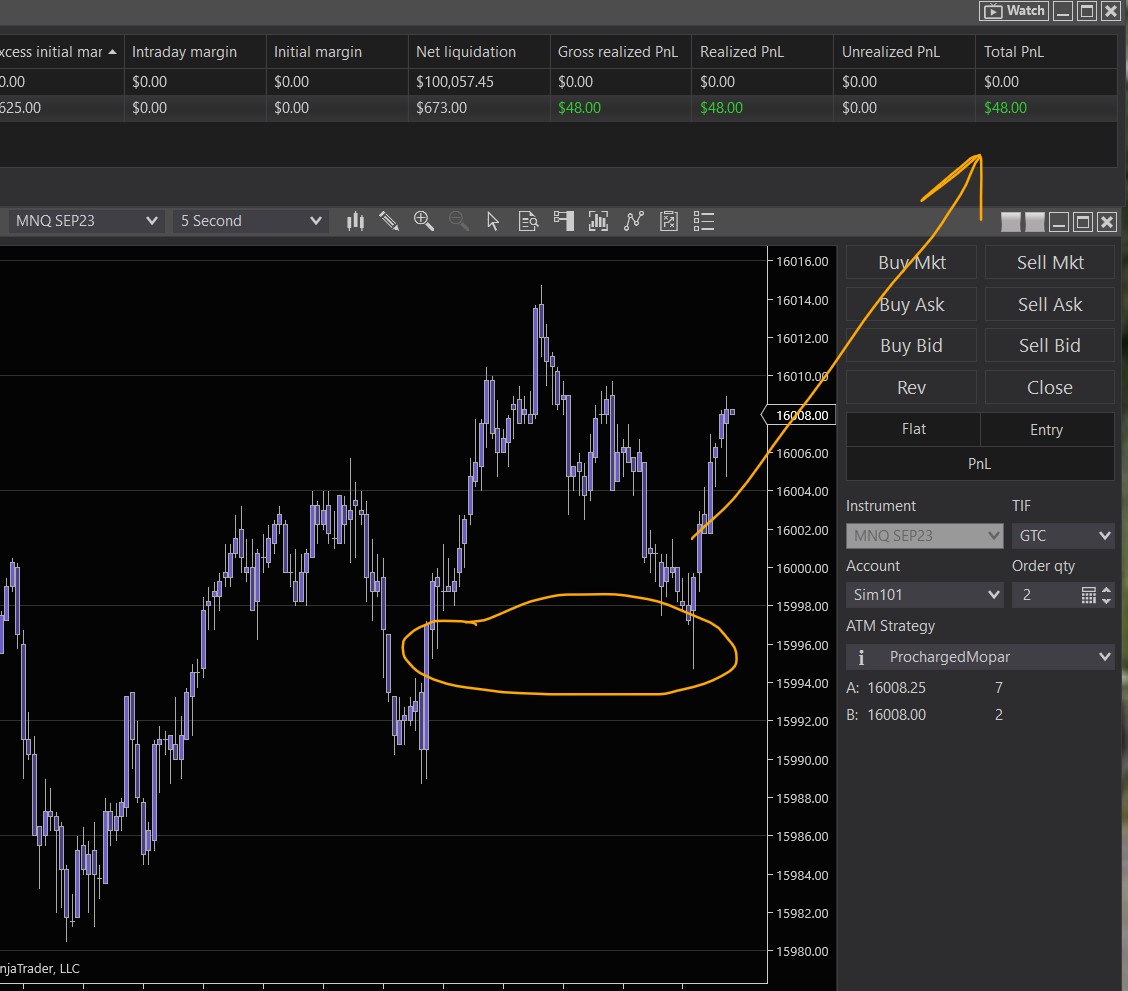Toggle the Chart Trader panel icon
Image resolution: width=1128 pixels, height=991 pixels.
(x=563, y=221)
